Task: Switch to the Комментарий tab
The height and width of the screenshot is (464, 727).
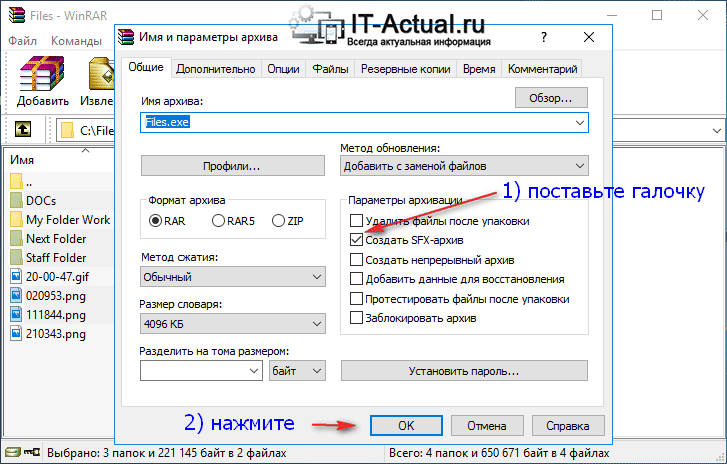Action: 542,69
